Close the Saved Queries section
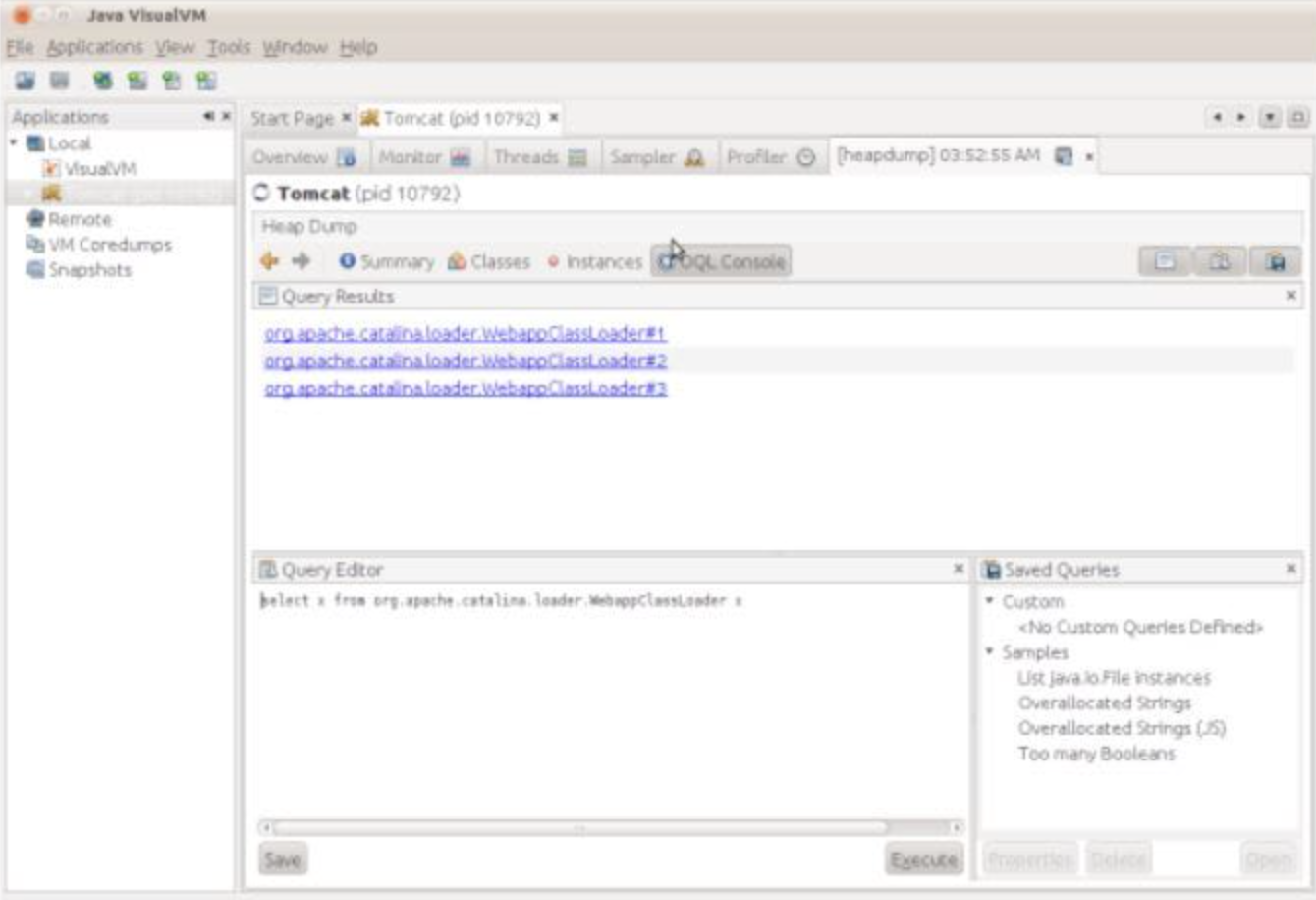This screenshot has width=1316, height=900. pos(1291,569)
